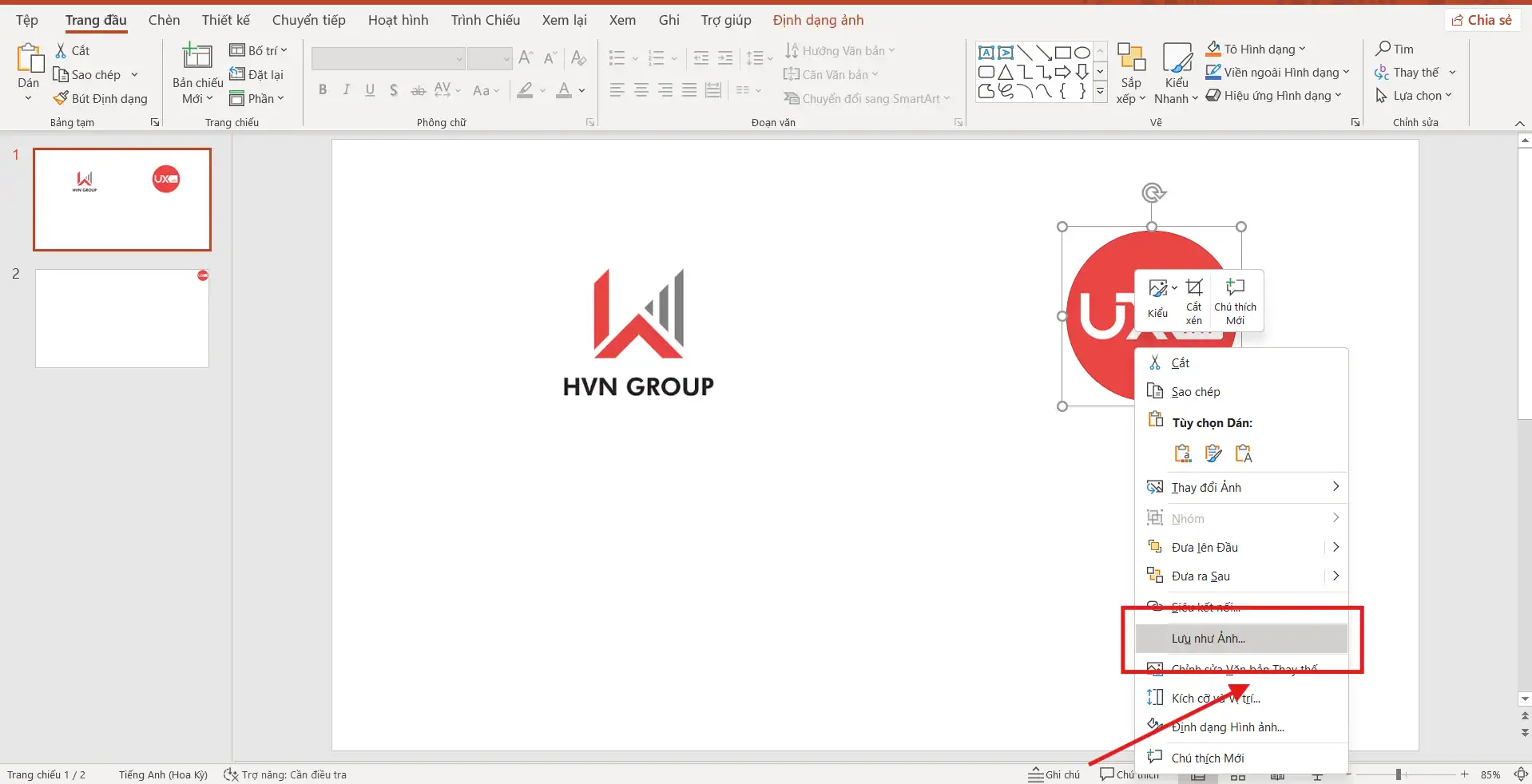
Task: Choose Cắt in the context menu
Action: coord(1241,362)
